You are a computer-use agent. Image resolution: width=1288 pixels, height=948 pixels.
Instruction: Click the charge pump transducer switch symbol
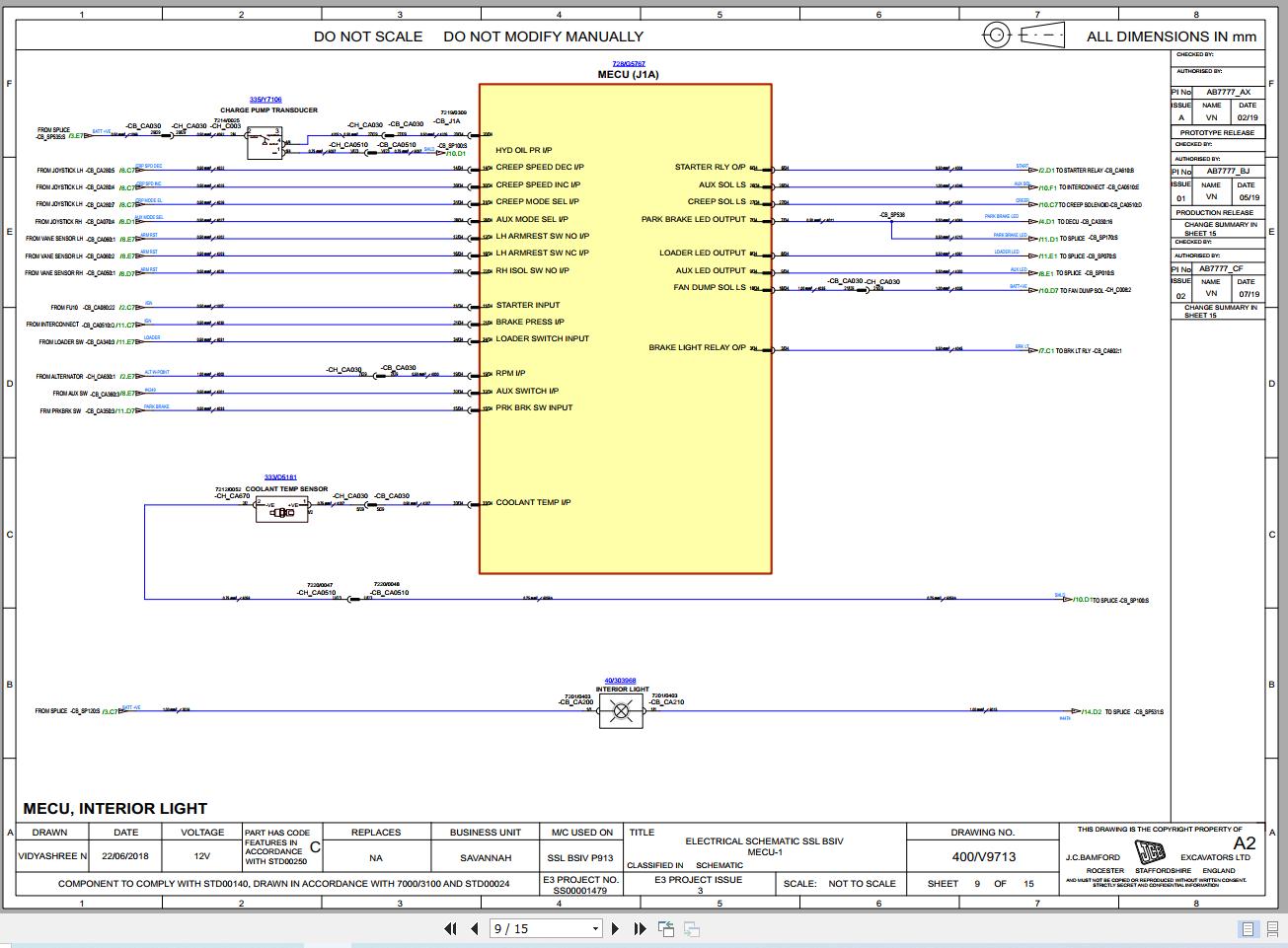tap(265, 143)
